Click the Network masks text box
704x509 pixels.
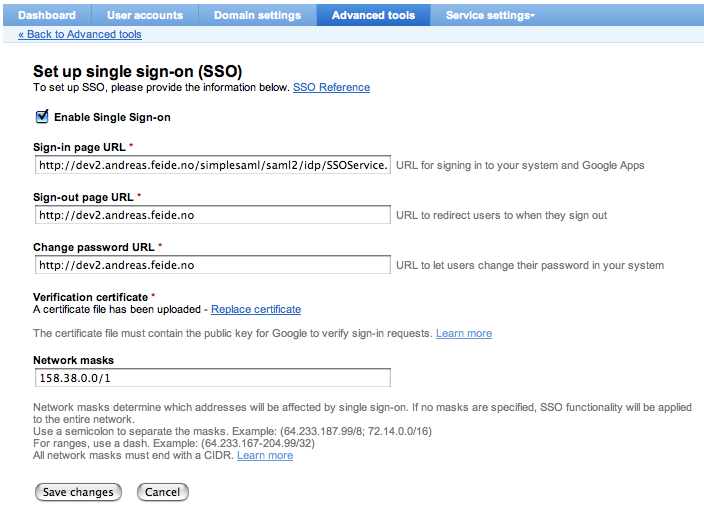pyautogui.click(x=211, y=378)
